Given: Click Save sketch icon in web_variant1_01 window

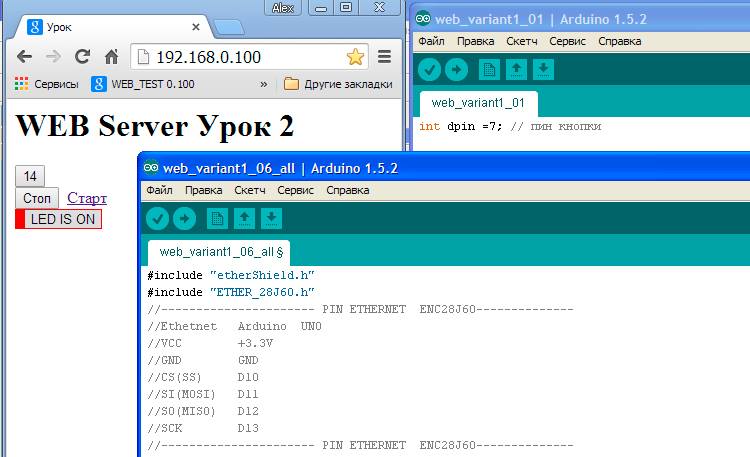Looking at the screenshot, I should (x=543, y=70).
